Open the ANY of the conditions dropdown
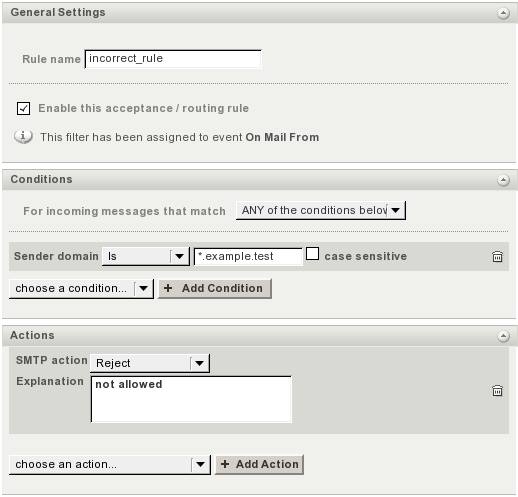 click(321, 210)
